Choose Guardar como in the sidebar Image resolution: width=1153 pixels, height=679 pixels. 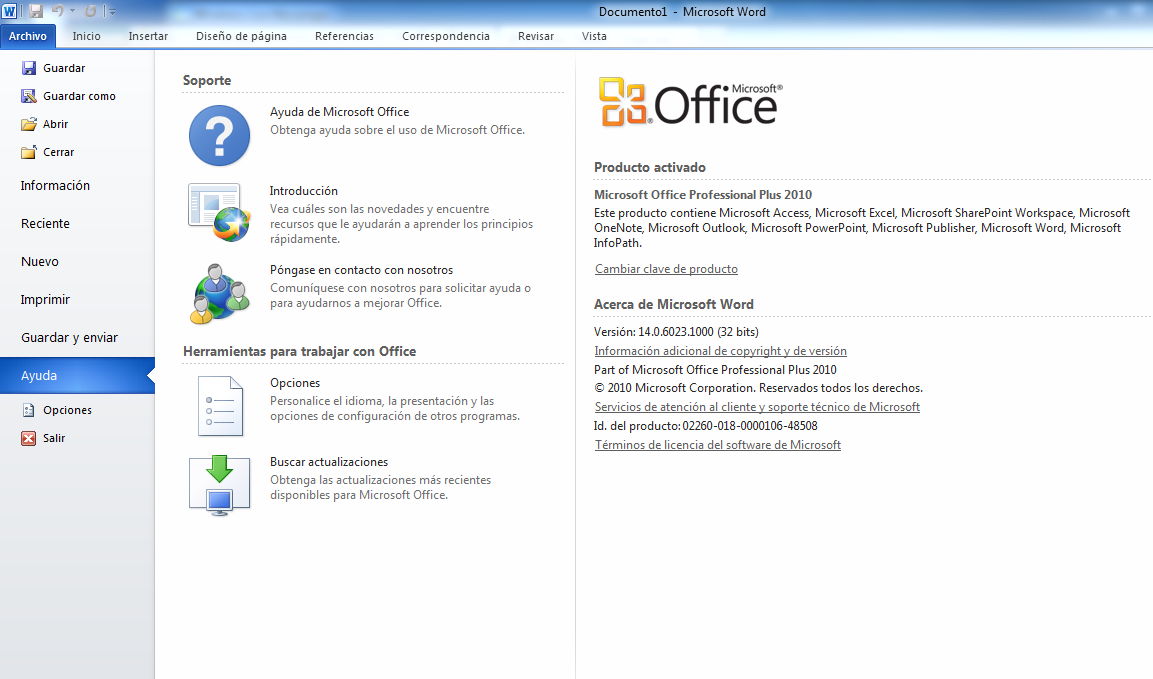pyautogui.click(x=77, y=96)
